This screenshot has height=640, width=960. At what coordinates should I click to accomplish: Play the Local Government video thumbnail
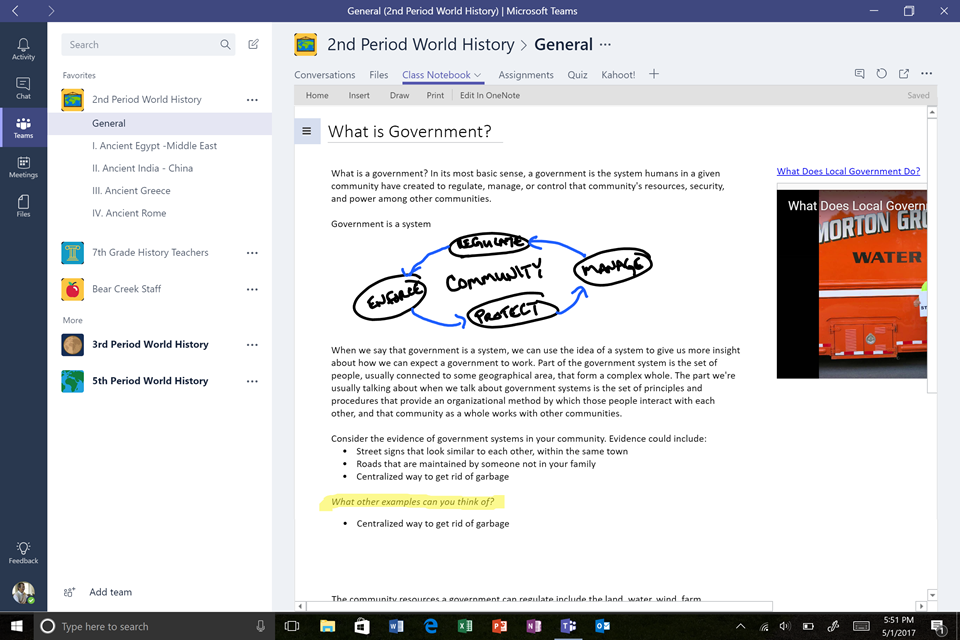(851, 284)
